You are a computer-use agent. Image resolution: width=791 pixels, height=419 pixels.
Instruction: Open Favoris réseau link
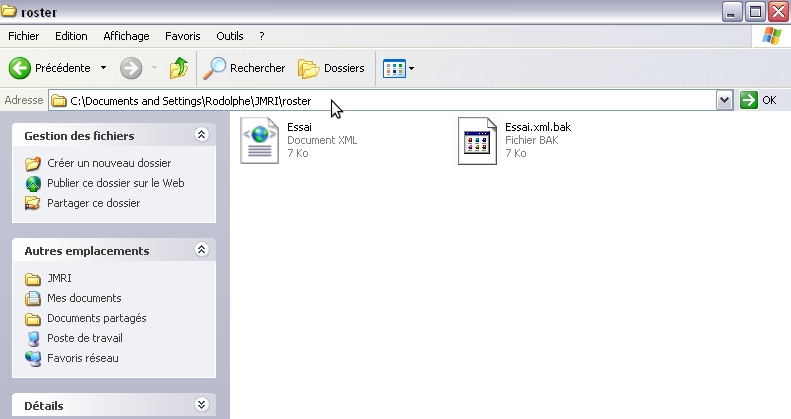(83, 358)
